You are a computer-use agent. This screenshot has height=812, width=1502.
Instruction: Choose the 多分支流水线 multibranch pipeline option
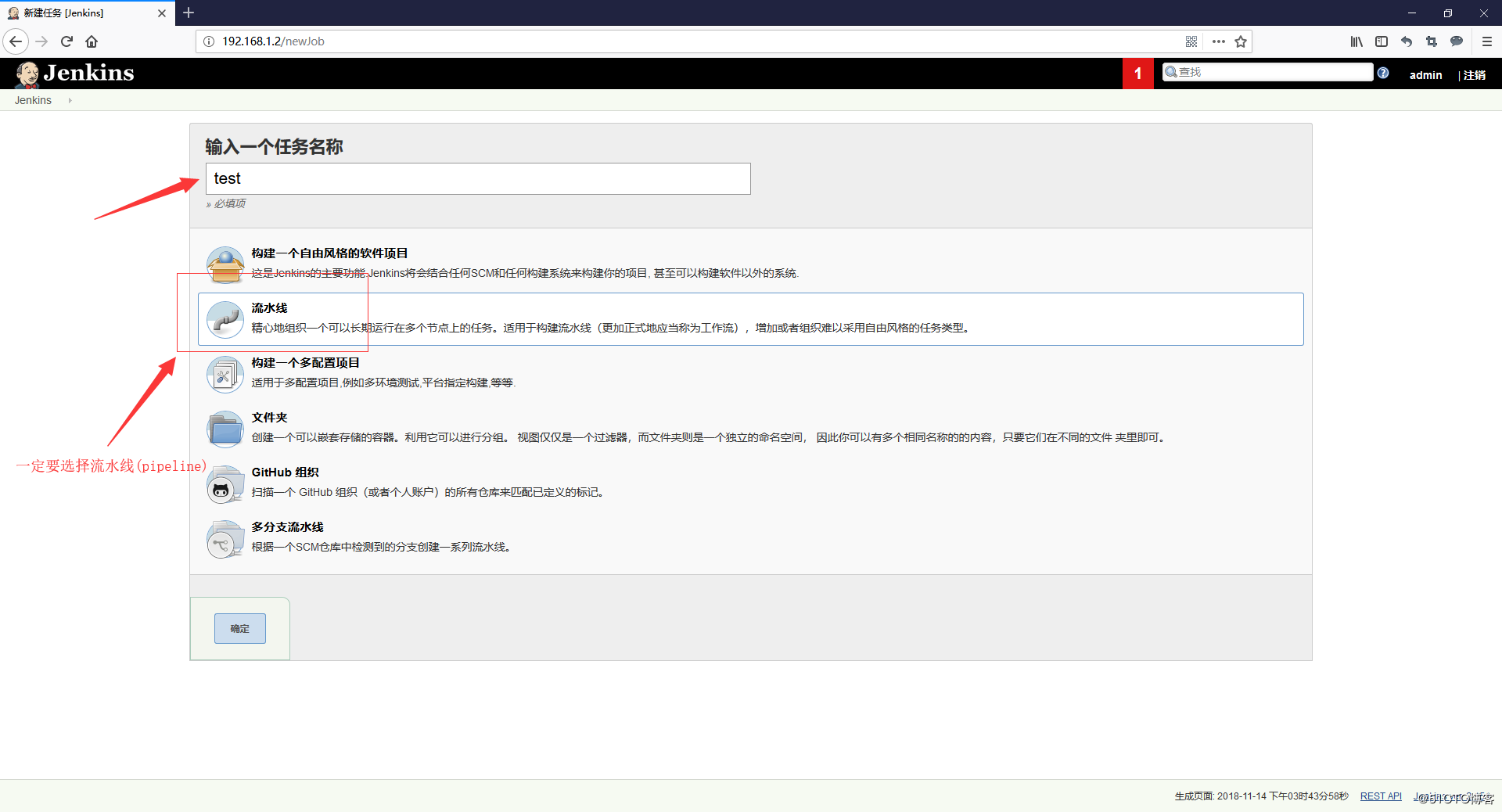coord(287,526)
